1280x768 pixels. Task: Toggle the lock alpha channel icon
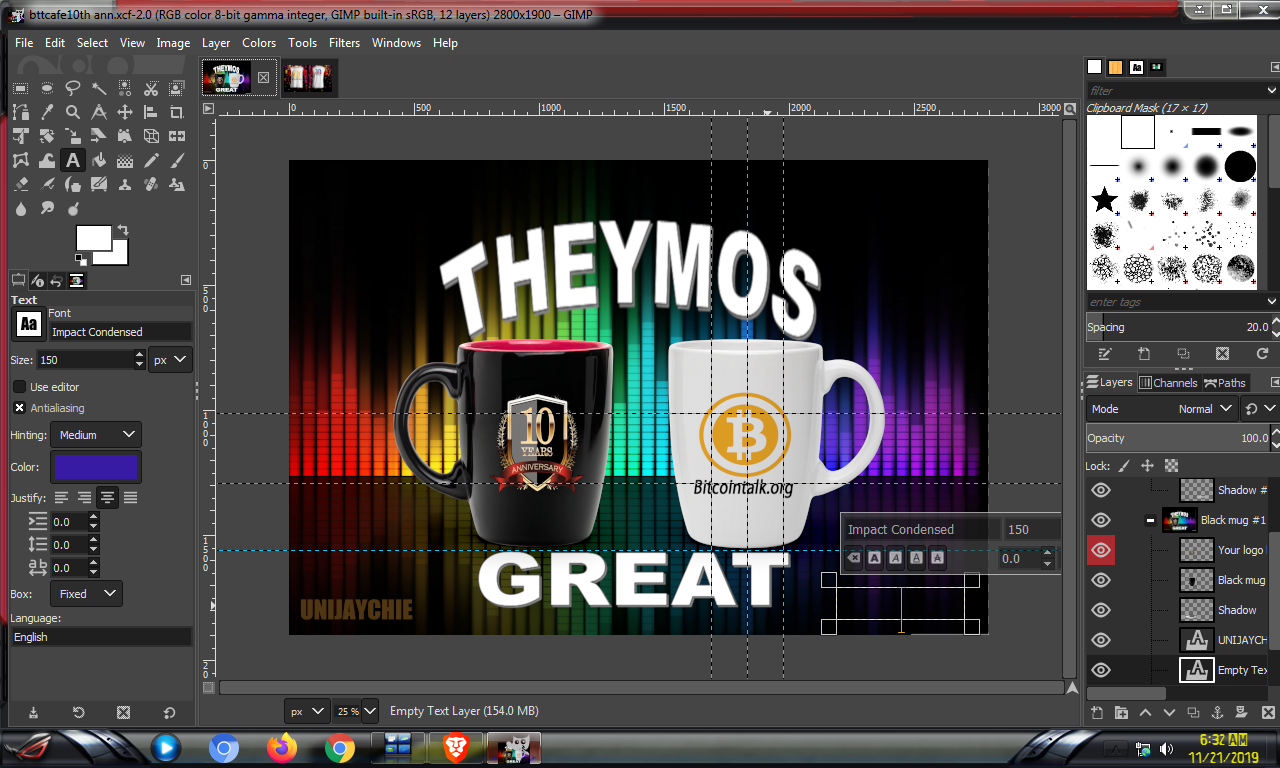coord(1172,466)
